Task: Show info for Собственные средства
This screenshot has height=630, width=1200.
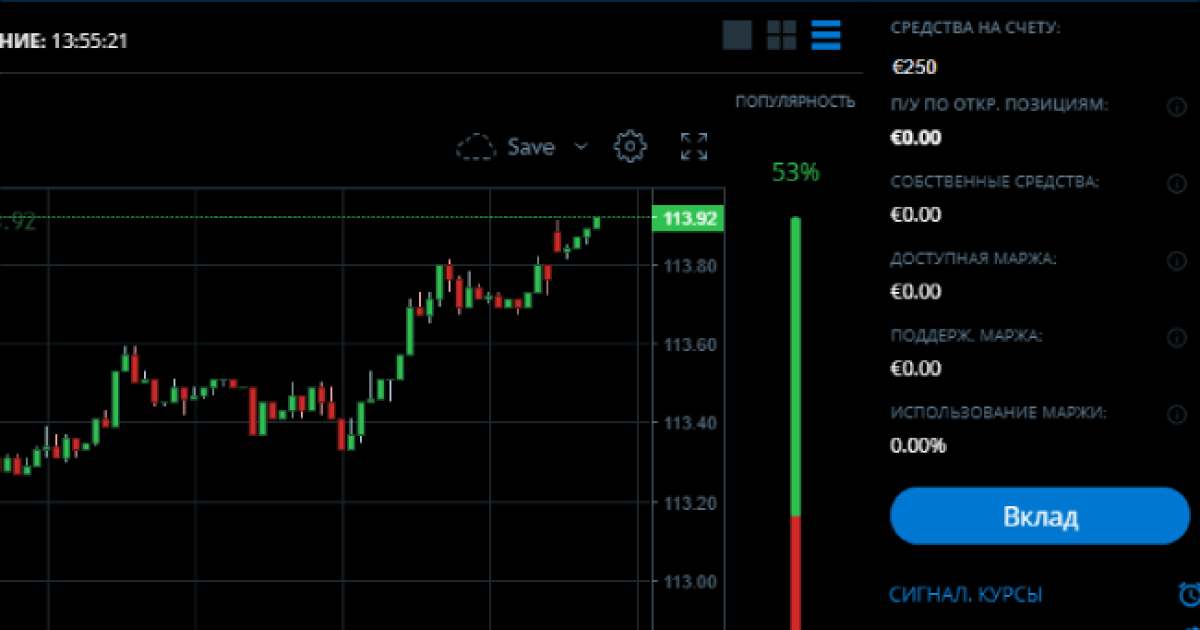Action: 1176,184
